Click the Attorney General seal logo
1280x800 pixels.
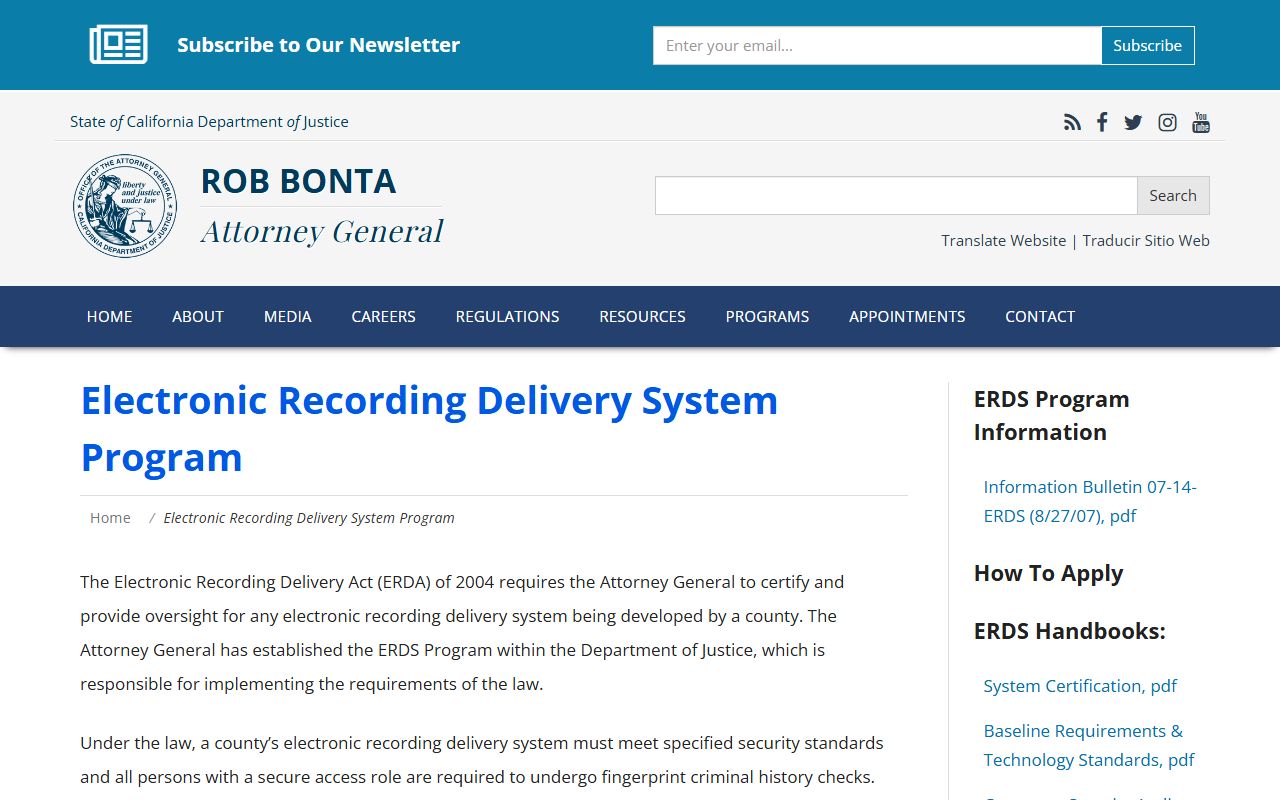tap(125, 206)
